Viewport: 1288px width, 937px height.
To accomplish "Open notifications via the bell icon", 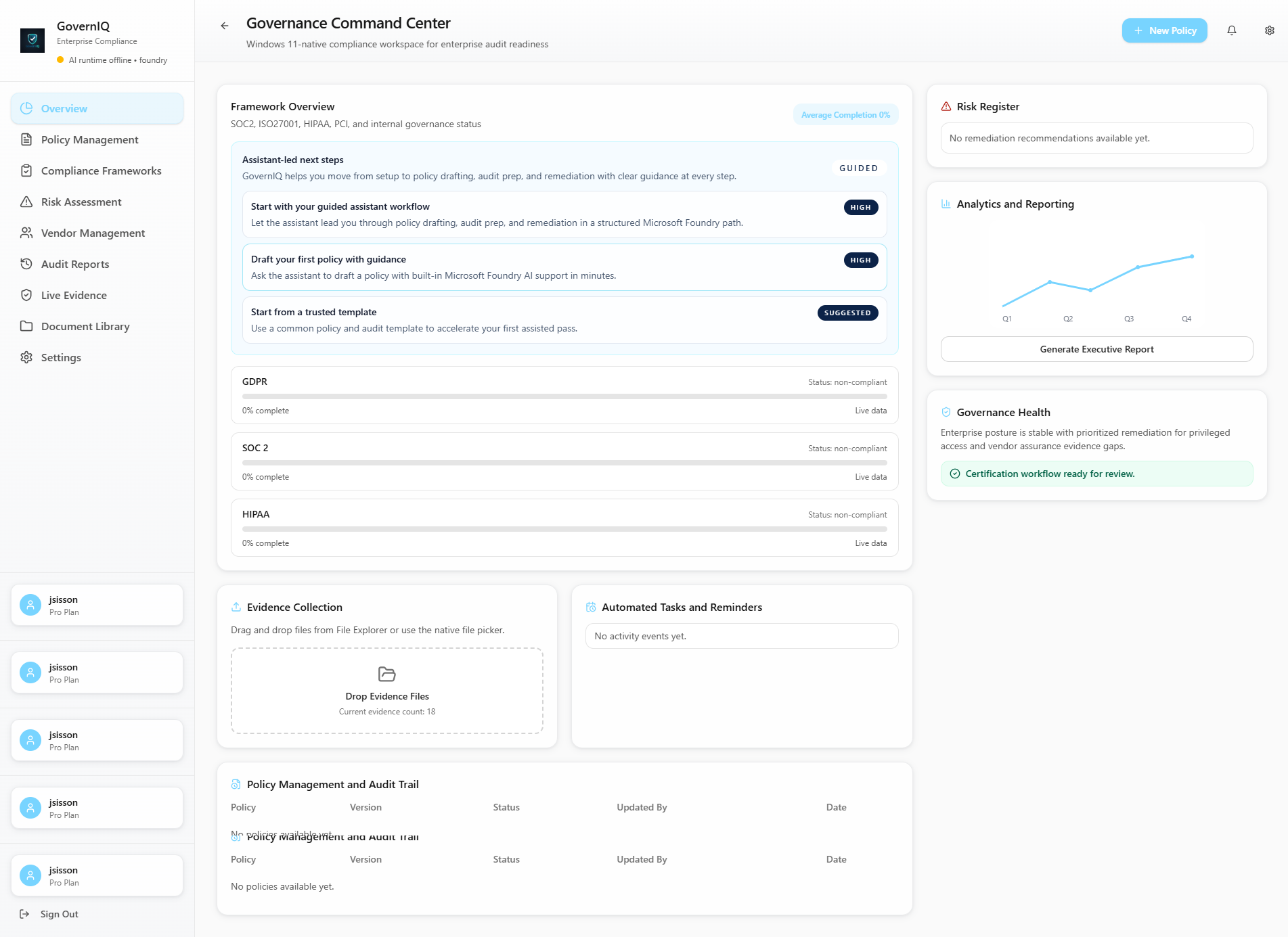I will tap(1232, 30).
